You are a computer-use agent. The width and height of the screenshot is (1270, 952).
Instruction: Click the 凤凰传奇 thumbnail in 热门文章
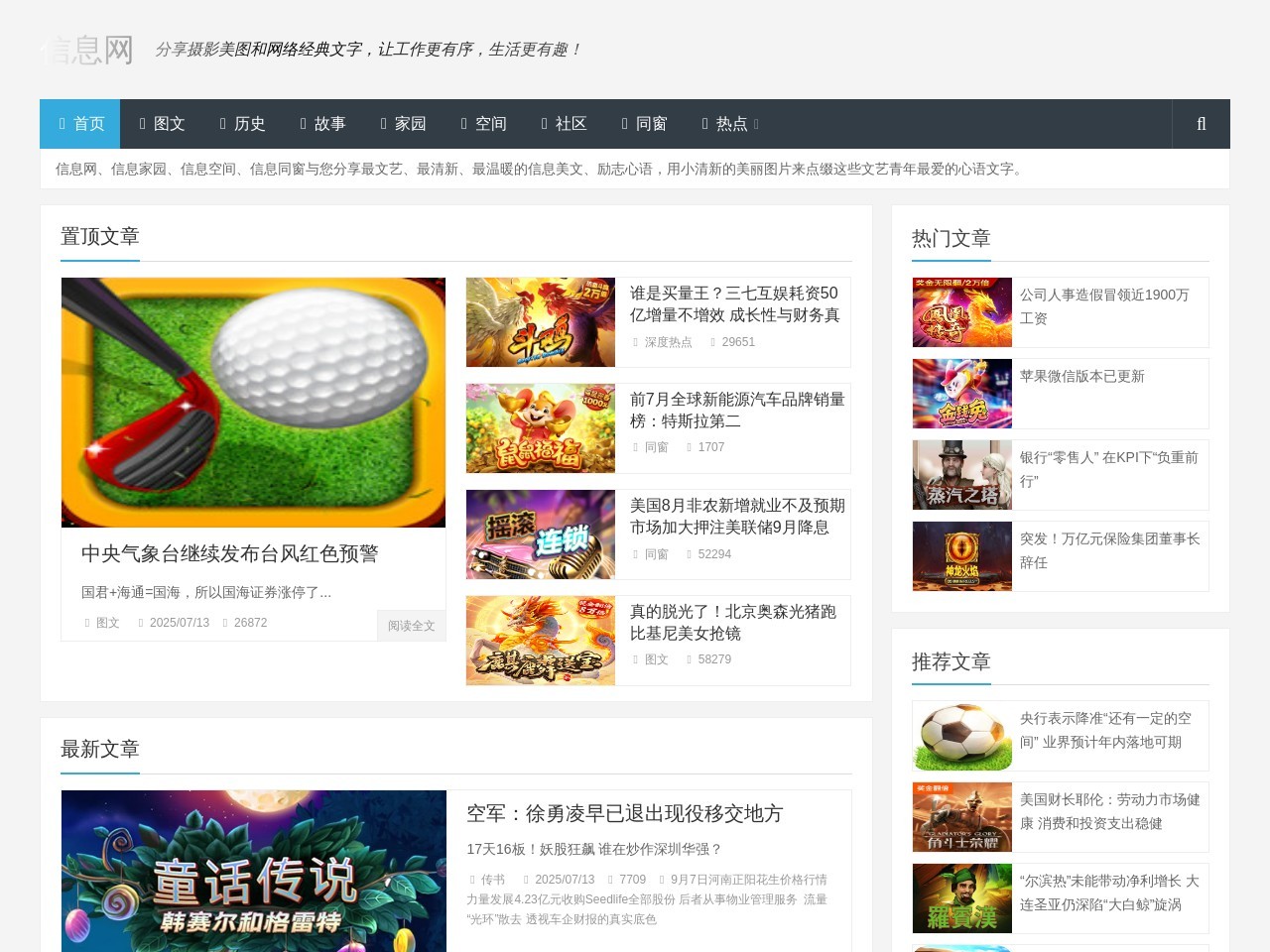961,312
